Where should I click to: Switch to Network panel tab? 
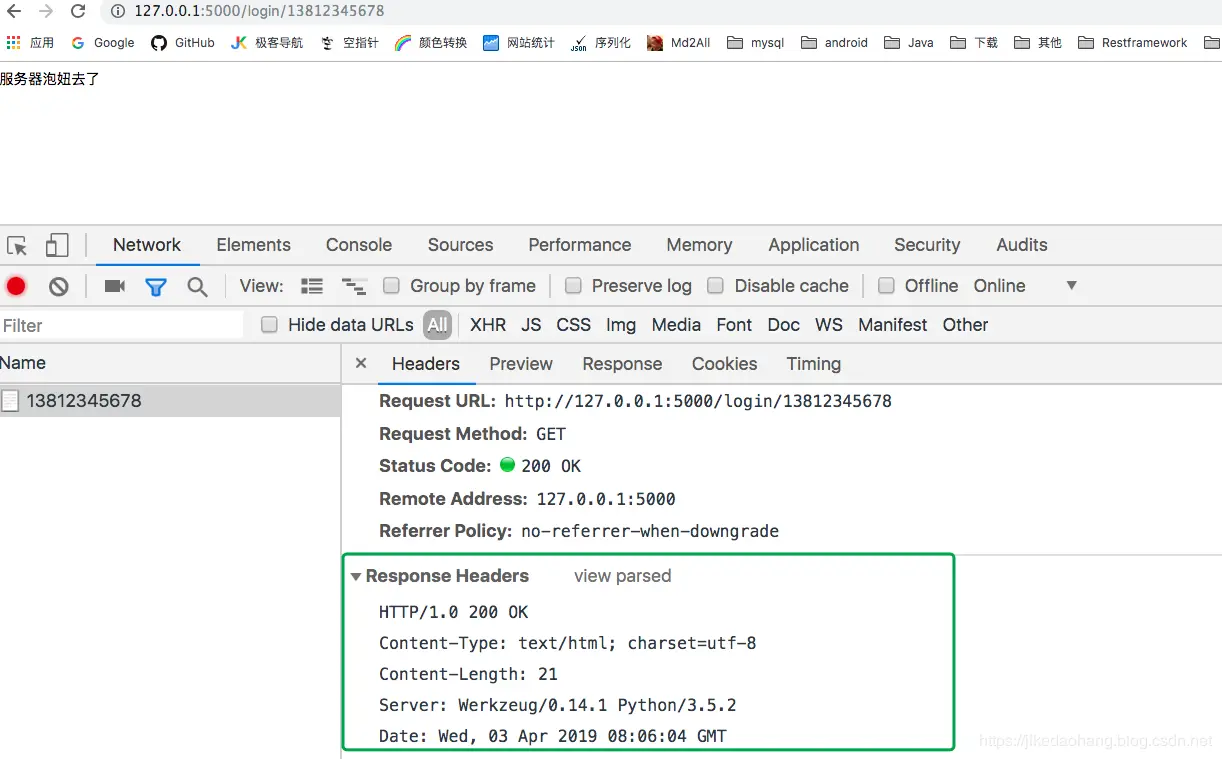click(147, 245)
